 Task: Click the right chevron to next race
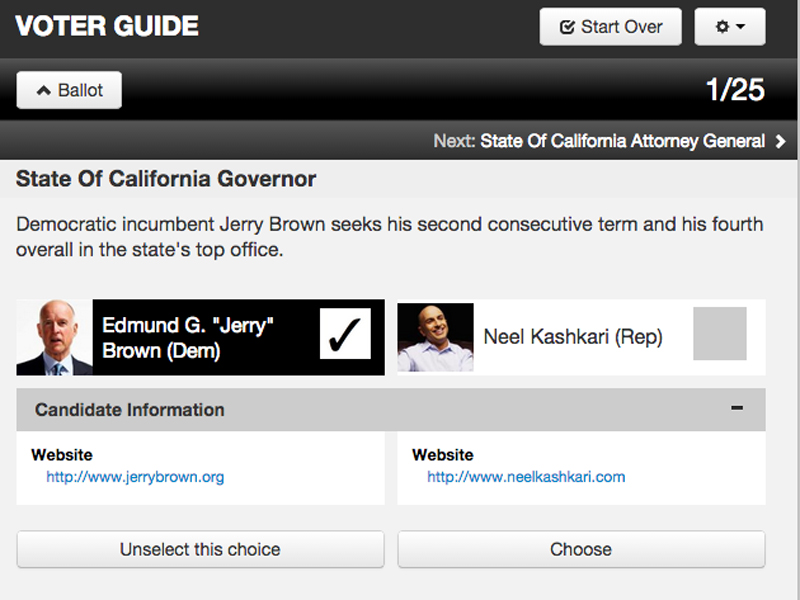coord(780,141)
